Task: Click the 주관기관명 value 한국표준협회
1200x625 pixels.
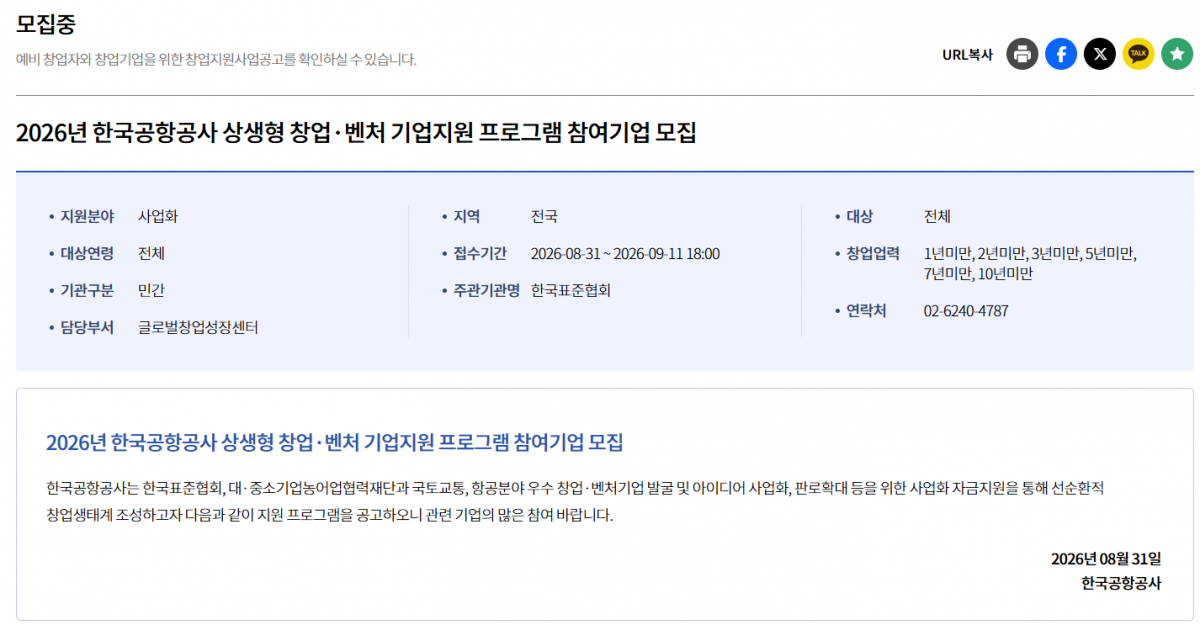Action: tap(571, 291)
